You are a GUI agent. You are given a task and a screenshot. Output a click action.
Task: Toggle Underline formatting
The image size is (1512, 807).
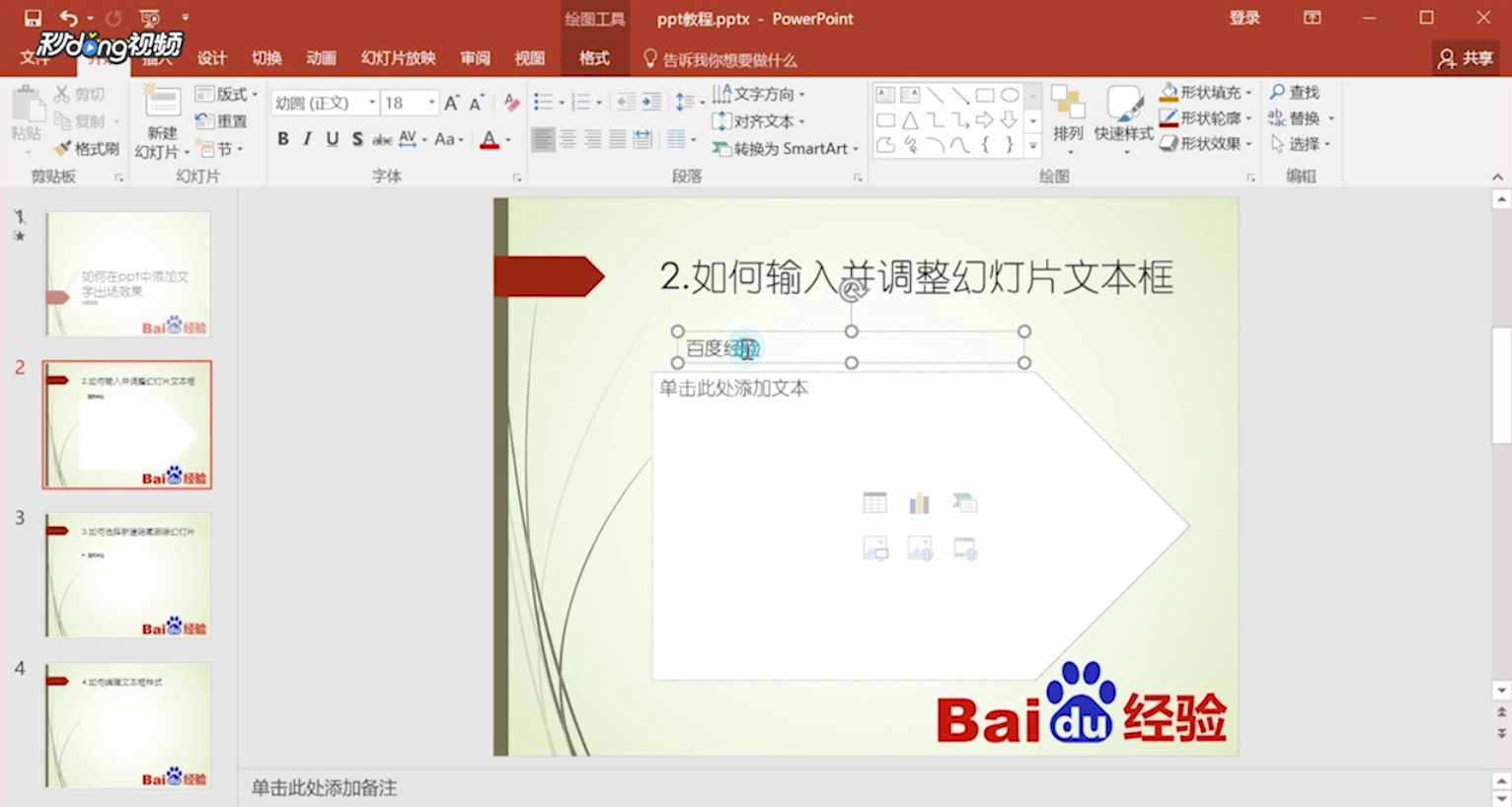(333, 139)
